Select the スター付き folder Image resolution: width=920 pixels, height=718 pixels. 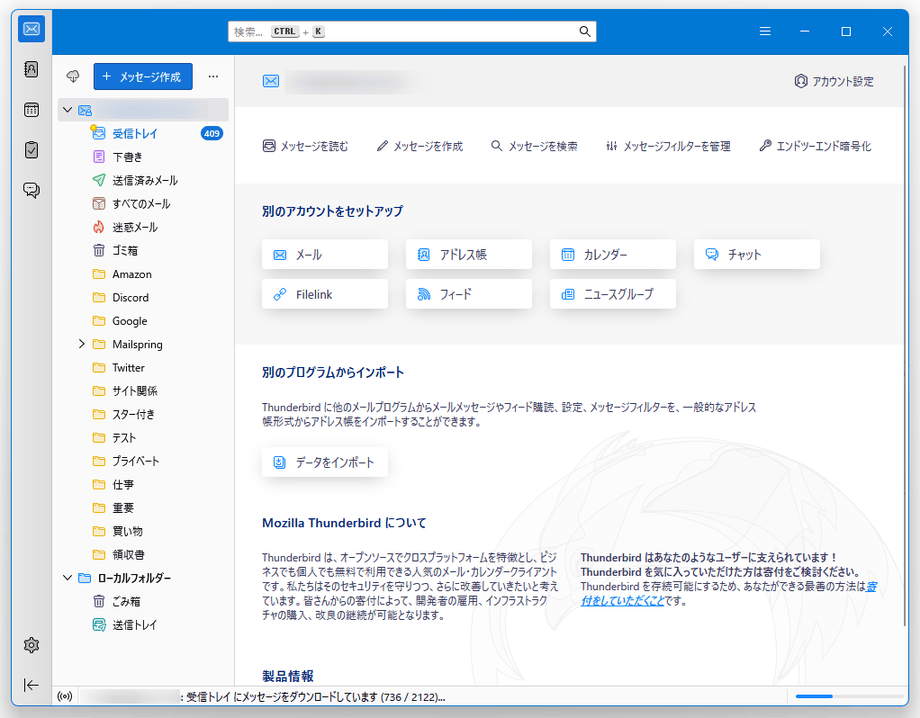[143, 415]
